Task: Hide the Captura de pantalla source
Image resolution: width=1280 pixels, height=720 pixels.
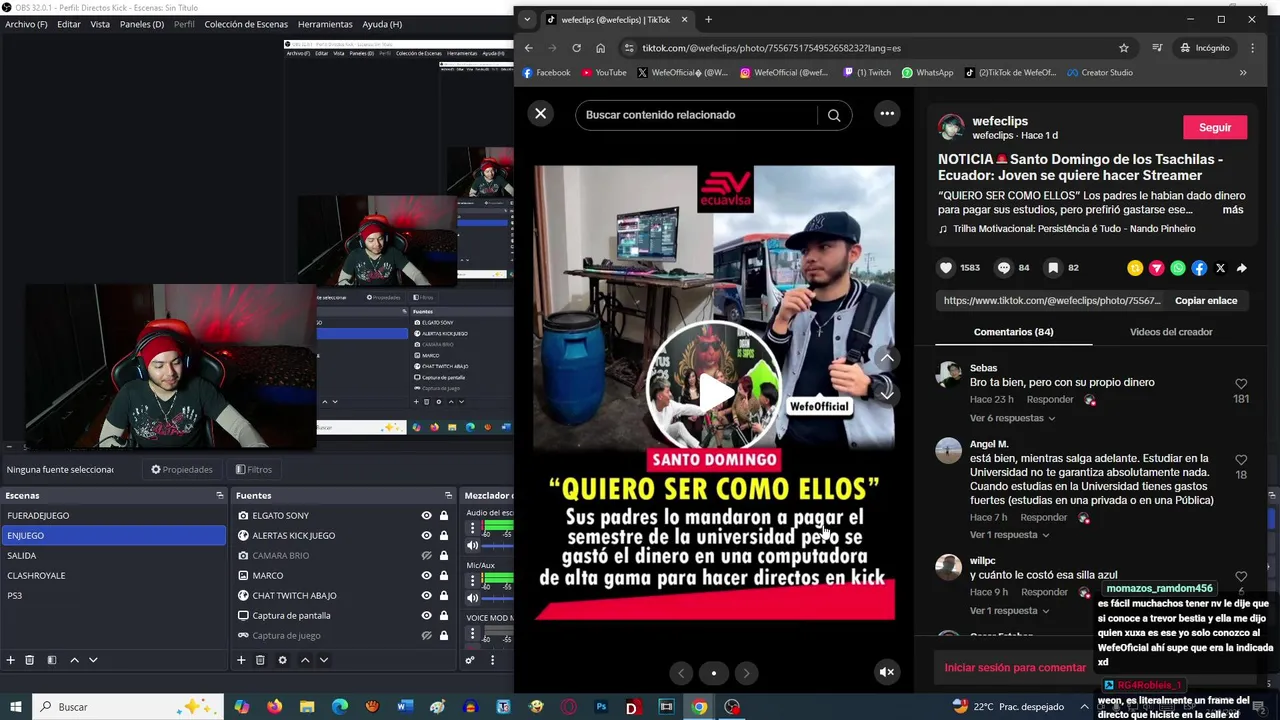Action: point(427,616)
